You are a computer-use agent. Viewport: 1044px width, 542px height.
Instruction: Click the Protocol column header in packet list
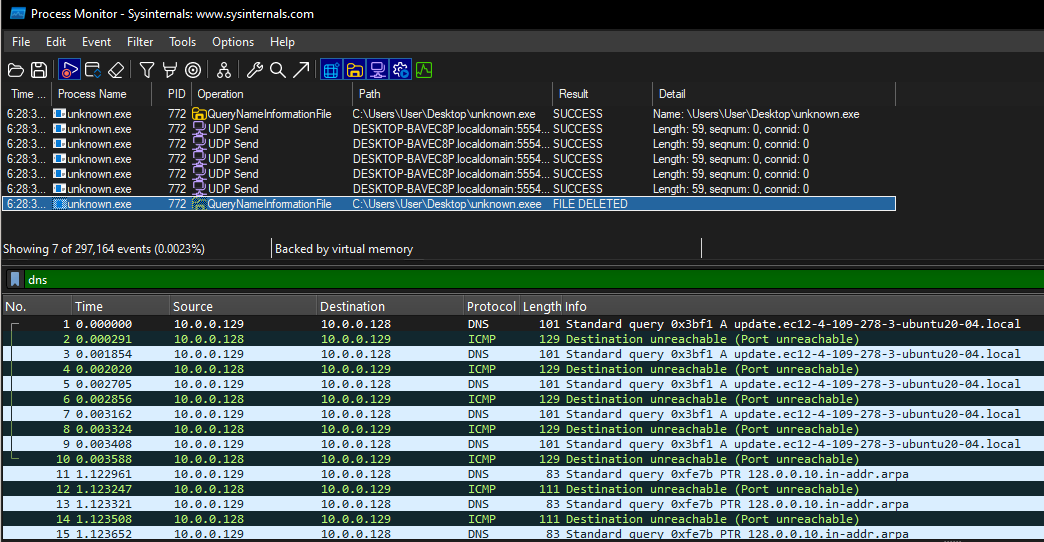click(491, 307)
